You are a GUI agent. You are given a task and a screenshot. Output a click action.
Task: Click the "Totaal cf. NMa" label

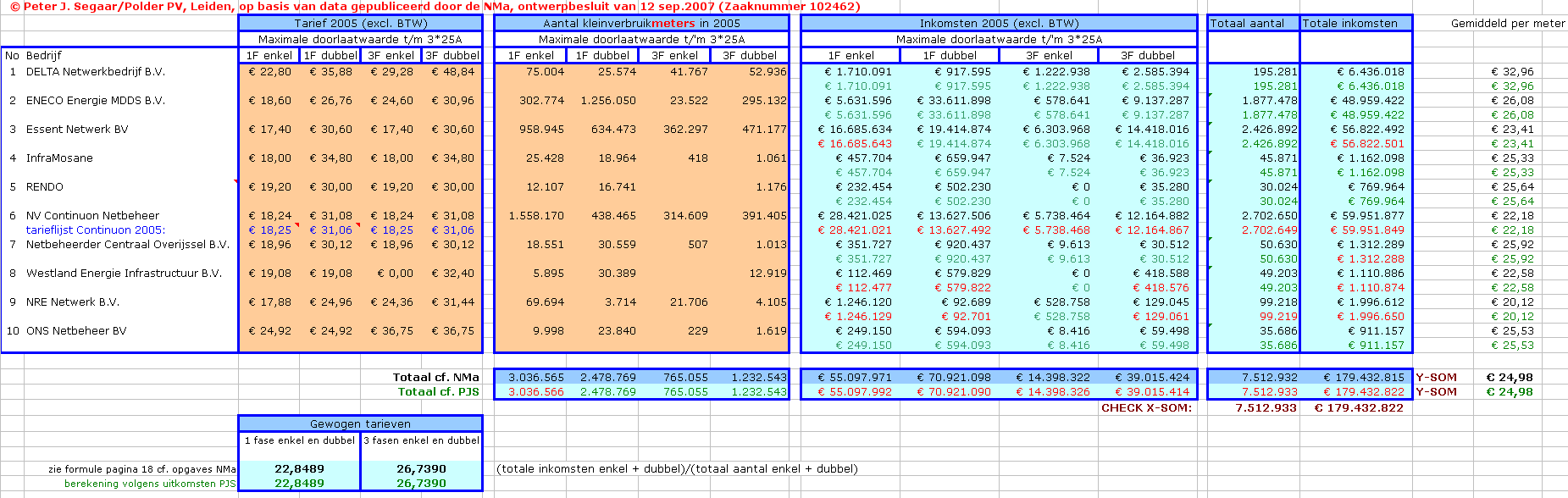[x=436, y=377]
